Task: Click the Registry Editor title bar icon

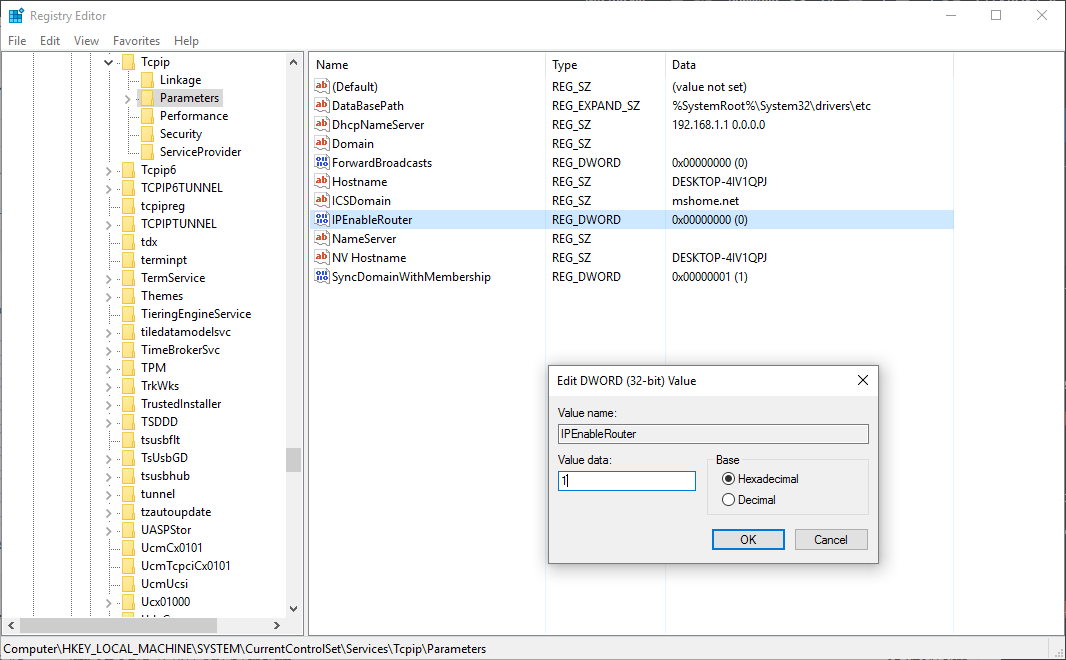Action: coord(16,16)
